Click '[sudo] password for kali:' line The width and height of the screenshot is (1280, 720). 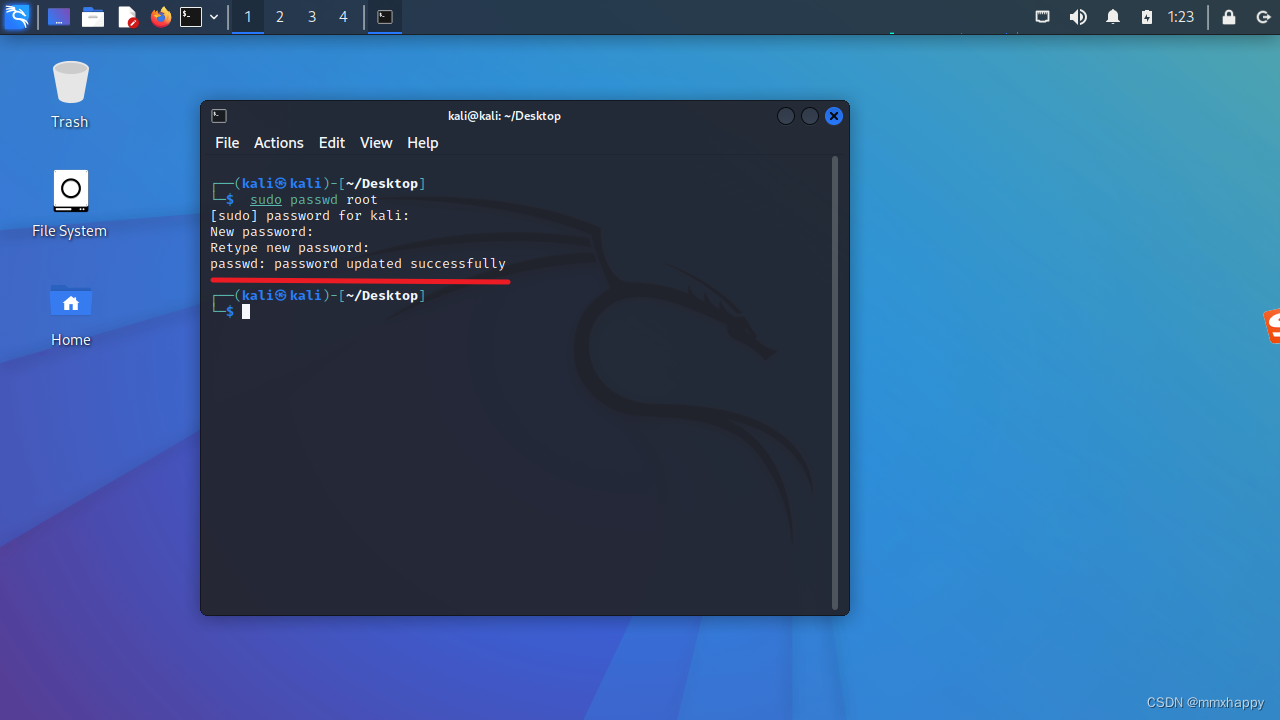point(310,216)
